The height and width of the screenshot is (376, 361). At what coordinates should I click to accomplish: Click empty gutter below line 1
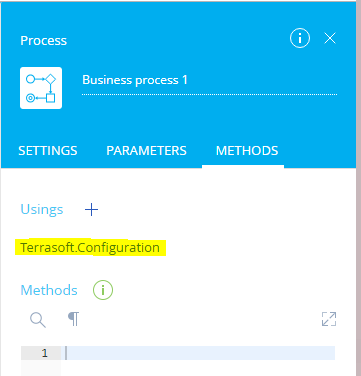tap(41, 368)
